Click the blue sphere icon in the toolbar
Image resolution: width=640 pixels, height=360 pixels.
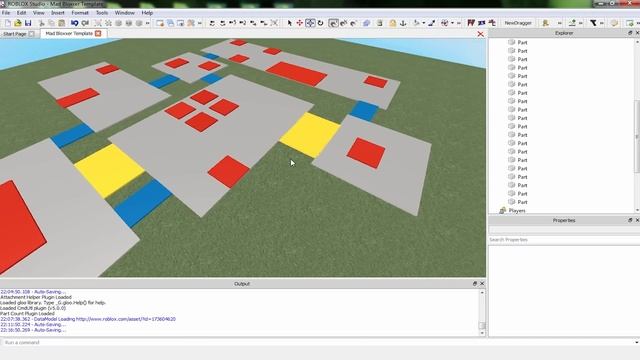[366, 23]
